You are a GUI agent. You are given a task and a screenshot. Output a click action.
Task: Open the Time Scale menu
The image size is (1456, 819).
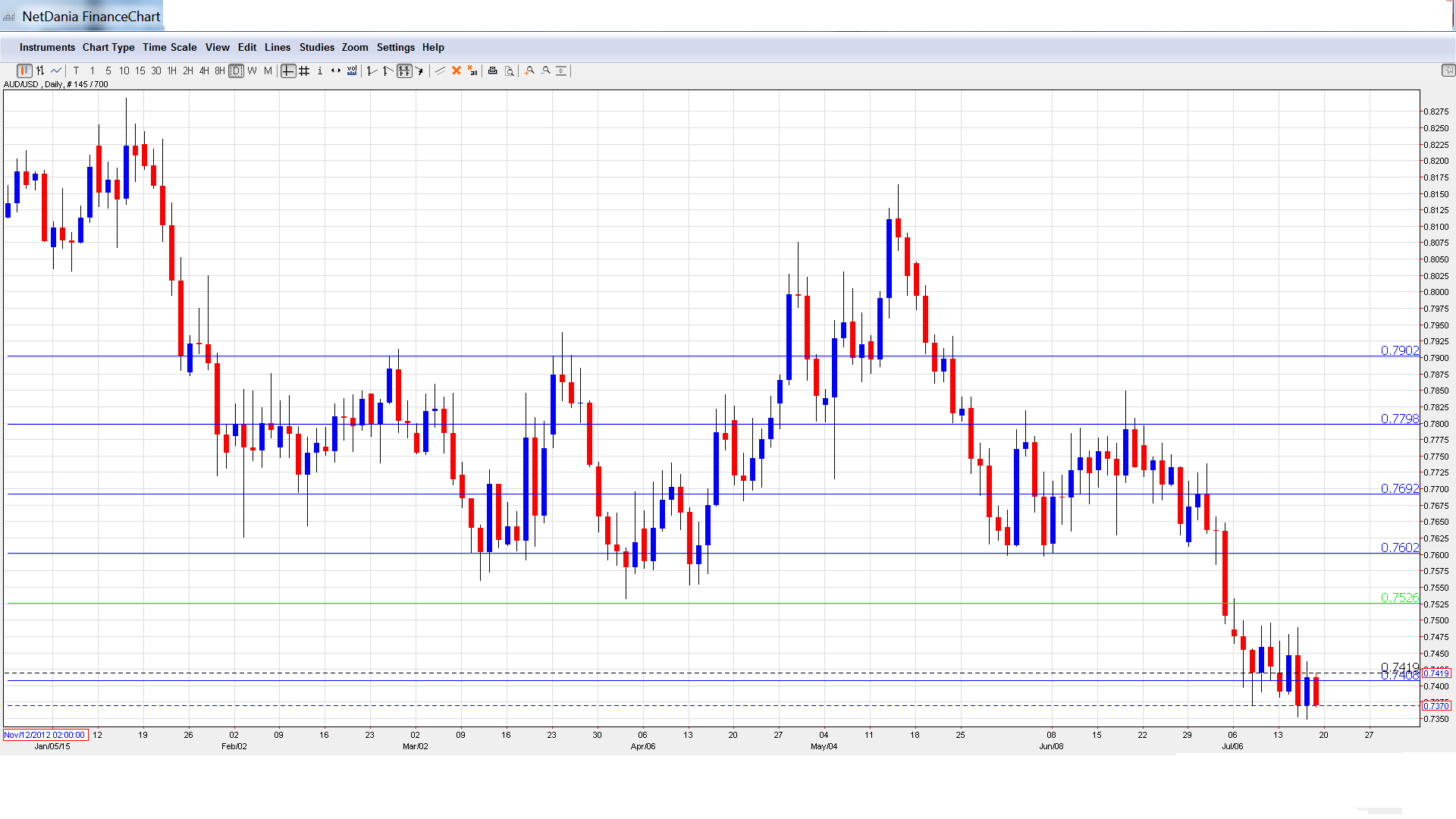(169, 47)
